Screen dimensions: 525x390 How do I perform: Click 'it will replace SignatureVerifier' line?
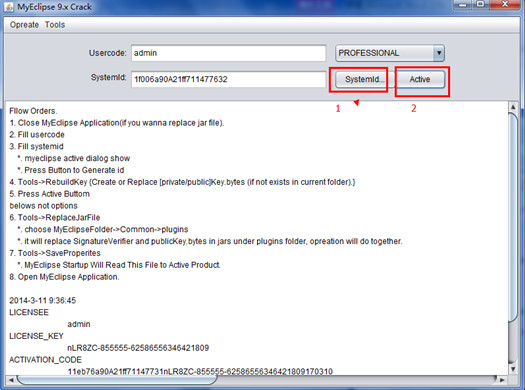[210, 241]
